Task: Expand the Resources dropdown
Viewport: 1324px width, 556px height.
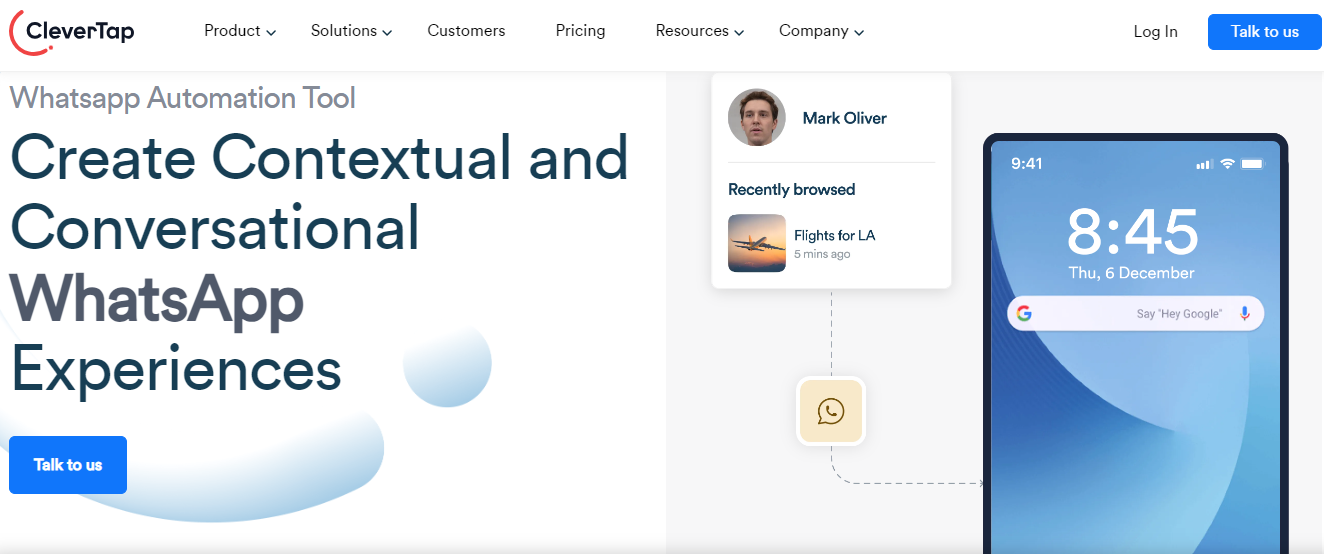Action: click(699, 31)
